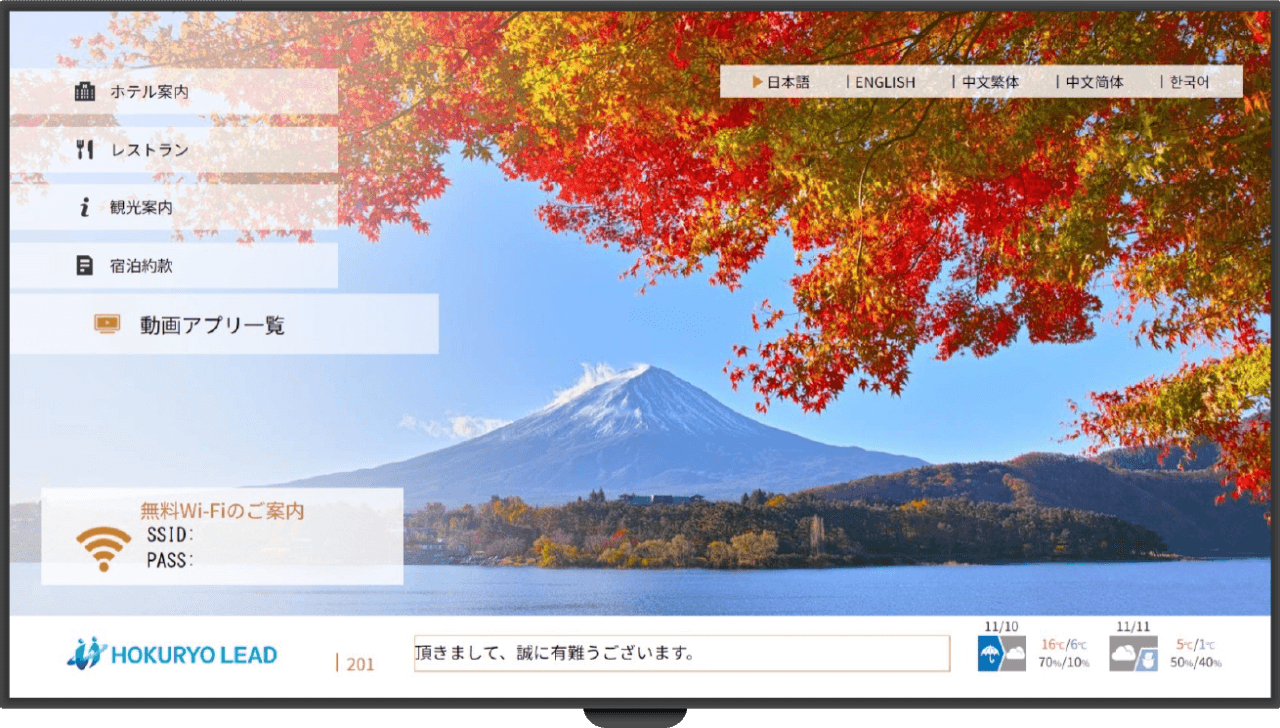Click the sightseeing info 'i' icon
Screen dimensions: 1280x728
85,208
